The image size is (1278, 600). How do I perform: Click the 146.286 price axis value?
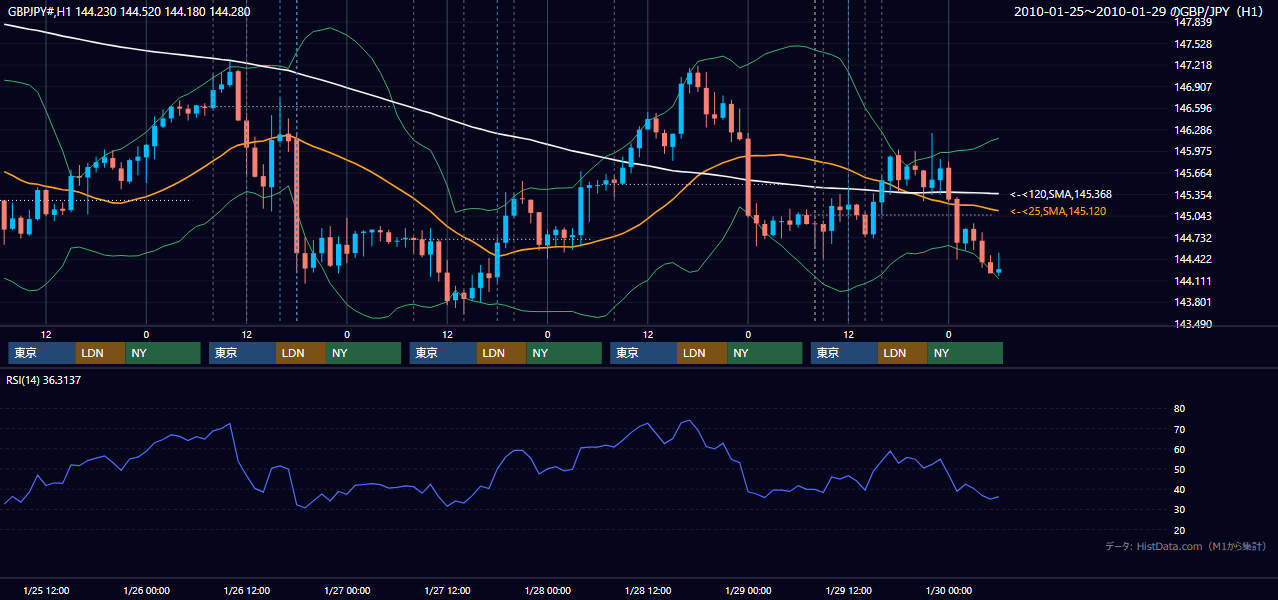[x=1194, y=130]
